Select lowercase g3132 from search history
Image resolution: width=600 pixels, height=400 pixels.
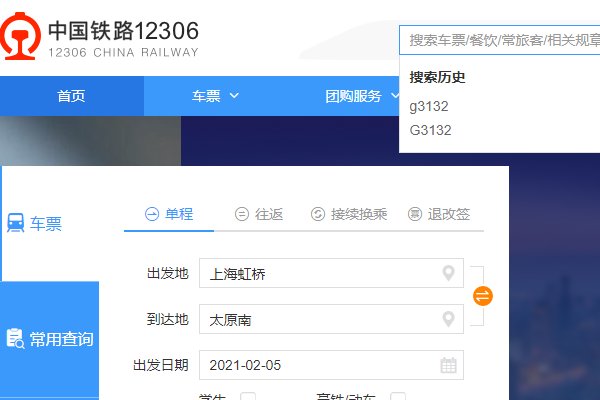429,106
